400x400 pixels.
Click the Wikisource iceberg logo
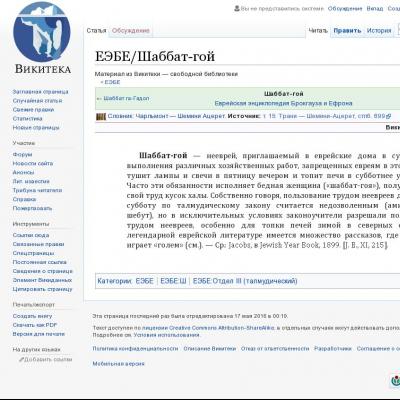[42, 32]
